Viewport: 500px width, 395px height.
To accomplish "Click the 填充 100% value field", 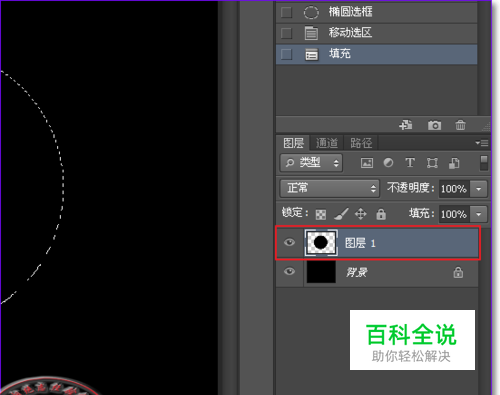I will (454, 214).
